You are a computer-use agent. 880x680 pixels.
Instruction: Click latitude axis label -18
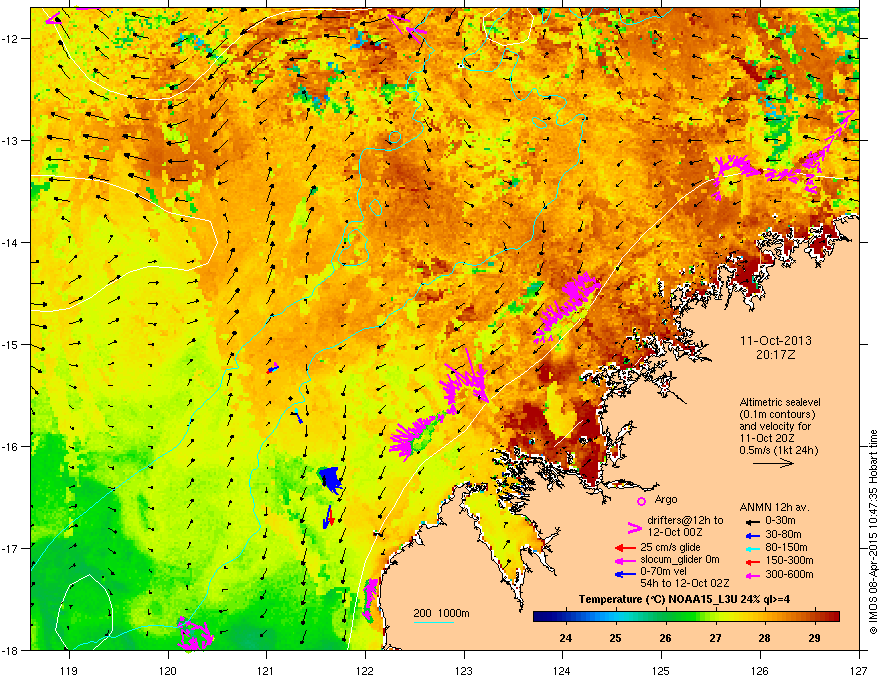(x=11, y=650)
